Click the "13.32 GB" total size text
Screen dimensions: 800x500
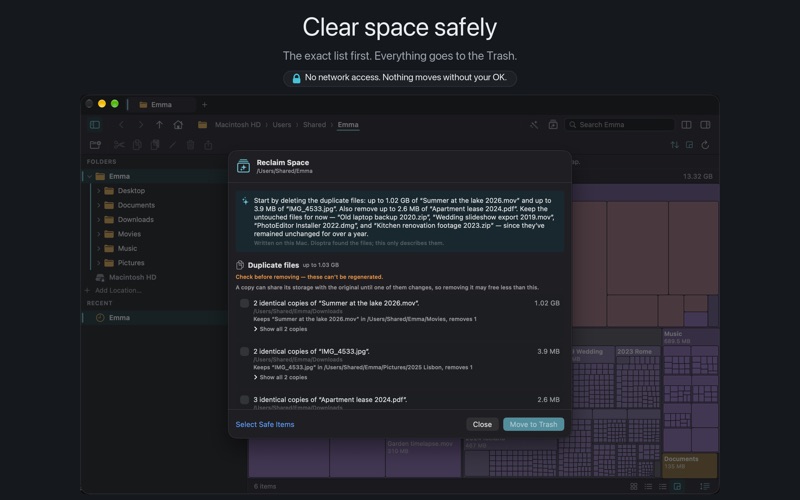697,177
